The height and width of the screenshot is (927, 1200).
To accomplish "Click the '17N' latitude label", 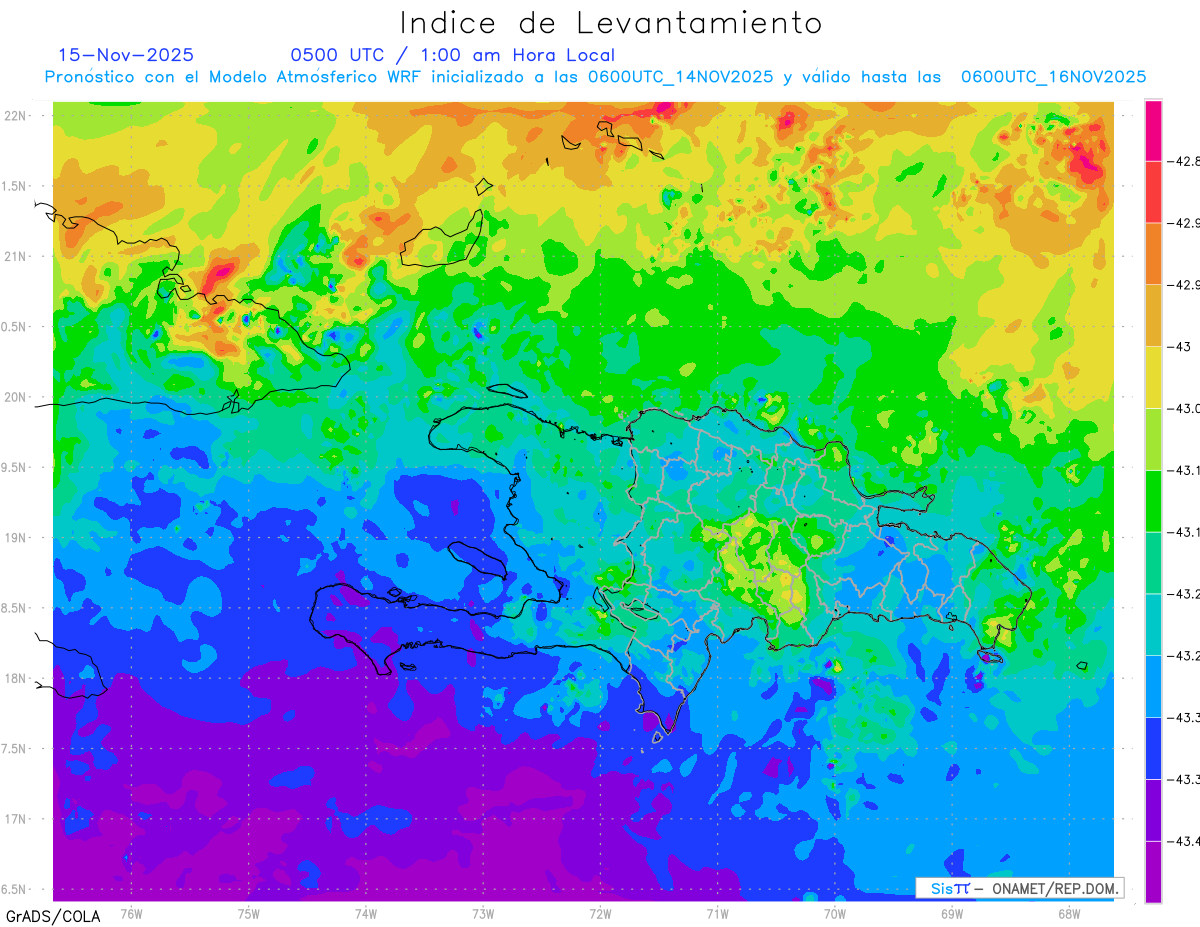I will click(17, 819).
